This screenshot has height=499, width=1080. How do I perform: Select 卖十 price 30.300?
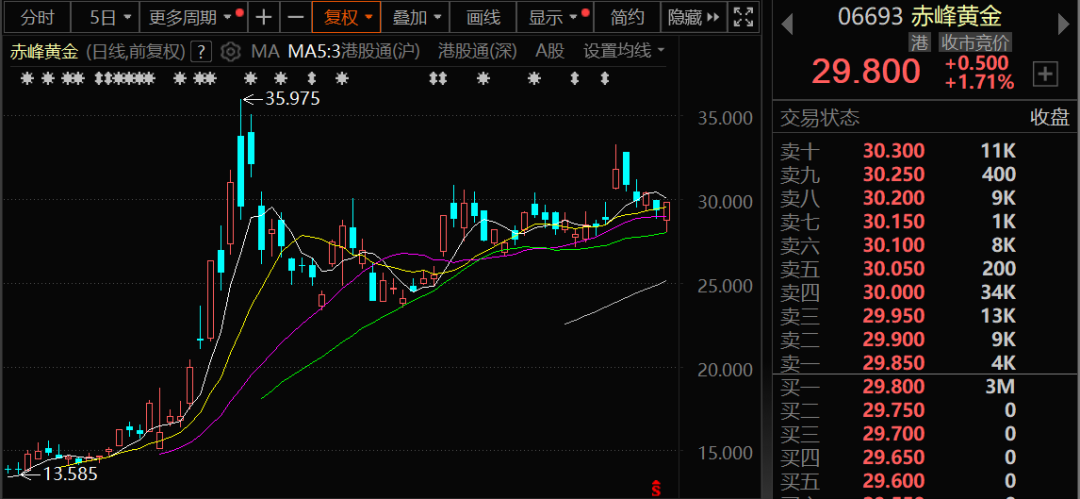893,151
